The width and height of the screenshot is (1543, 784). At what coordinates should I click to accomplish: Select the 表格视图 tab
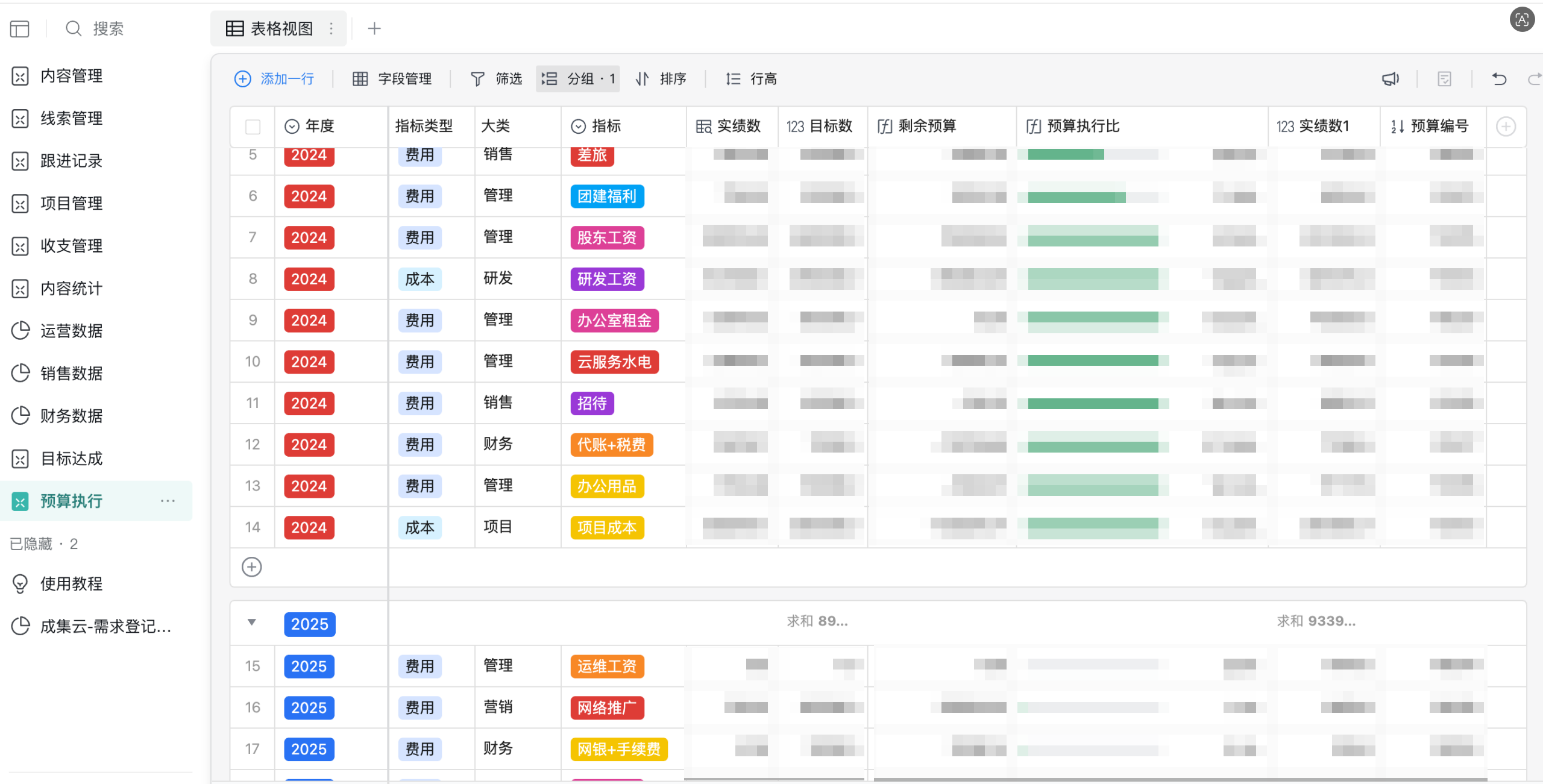[x=269, y=28]
